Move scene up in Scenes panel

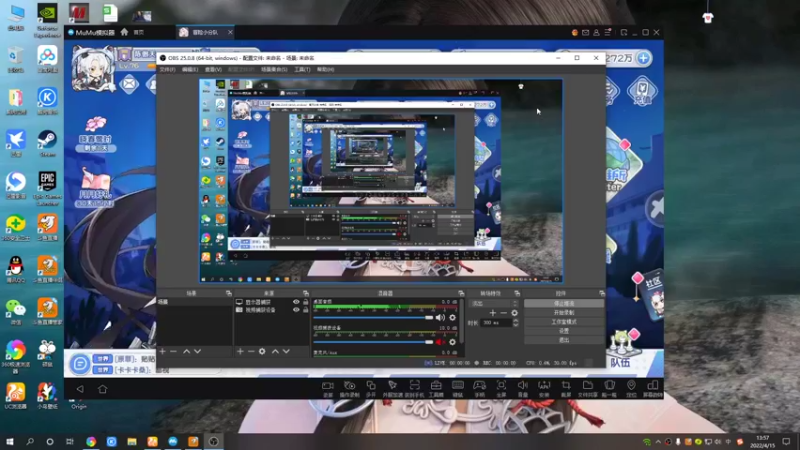tap(186, 352)
